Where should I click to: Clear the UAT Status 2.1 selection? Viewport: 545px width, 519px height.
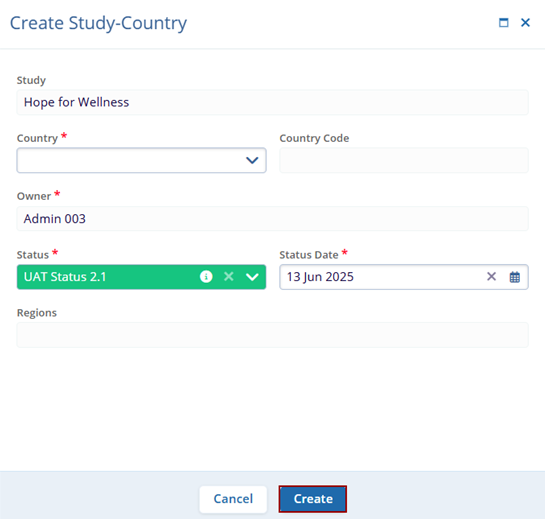pyautogui.click(x=229, y=277)
